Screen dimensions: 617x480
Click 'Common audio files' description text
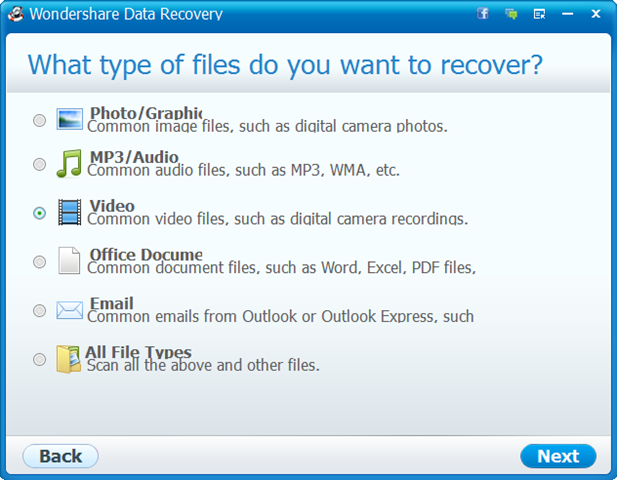tap(243, 171)
